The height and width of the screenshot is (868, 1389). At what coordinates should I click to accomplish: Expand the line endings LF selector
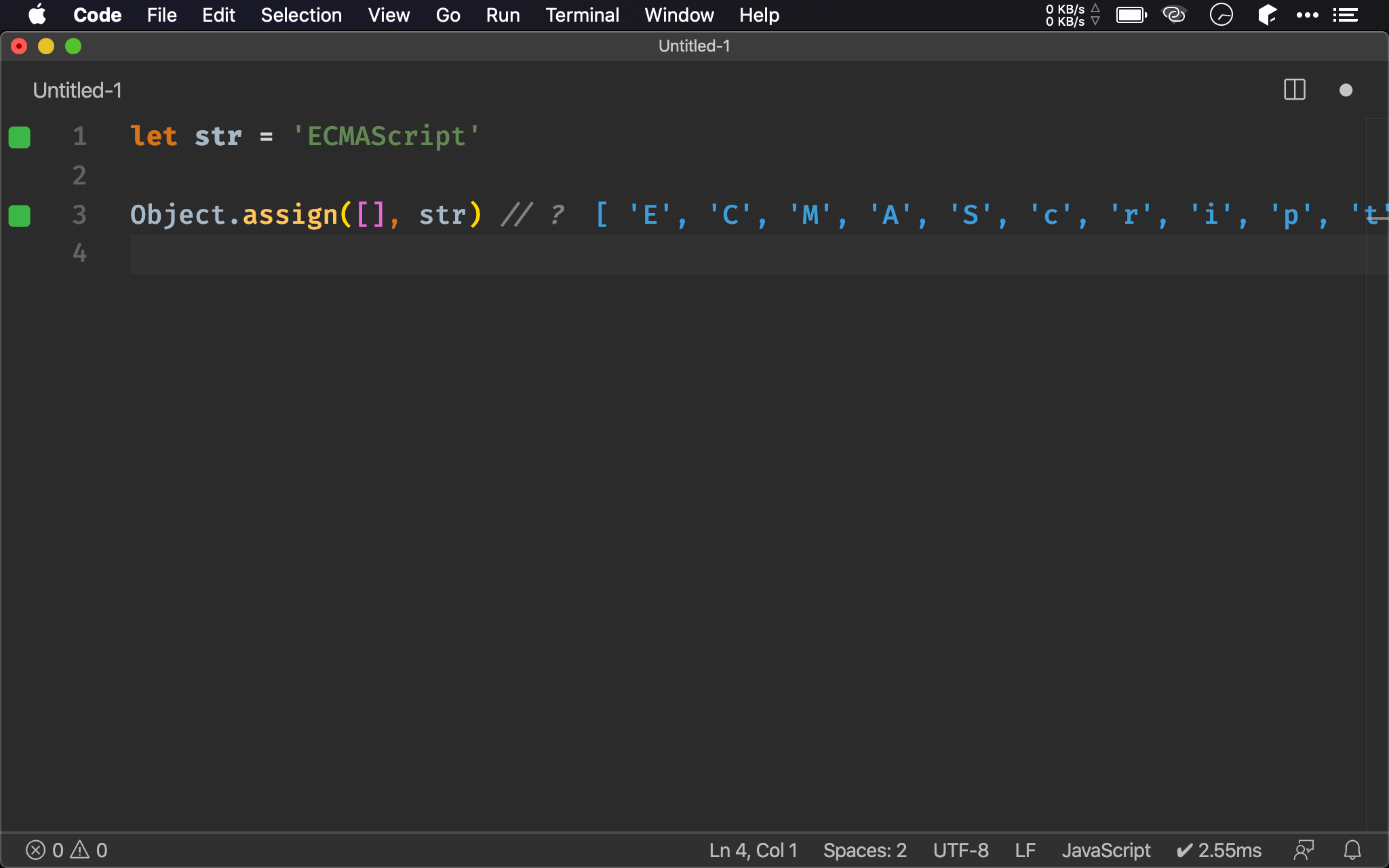pos(1024,849)
